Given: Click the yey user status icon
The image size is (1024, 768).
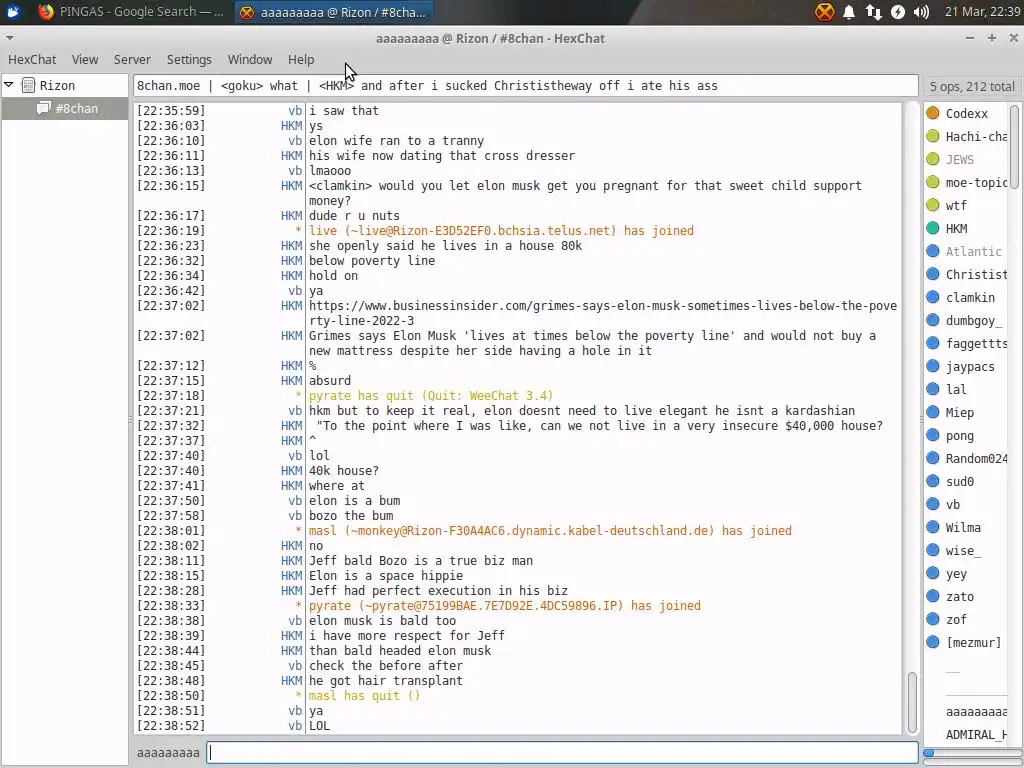Looking at the screenshot, I should pos(933,573).
